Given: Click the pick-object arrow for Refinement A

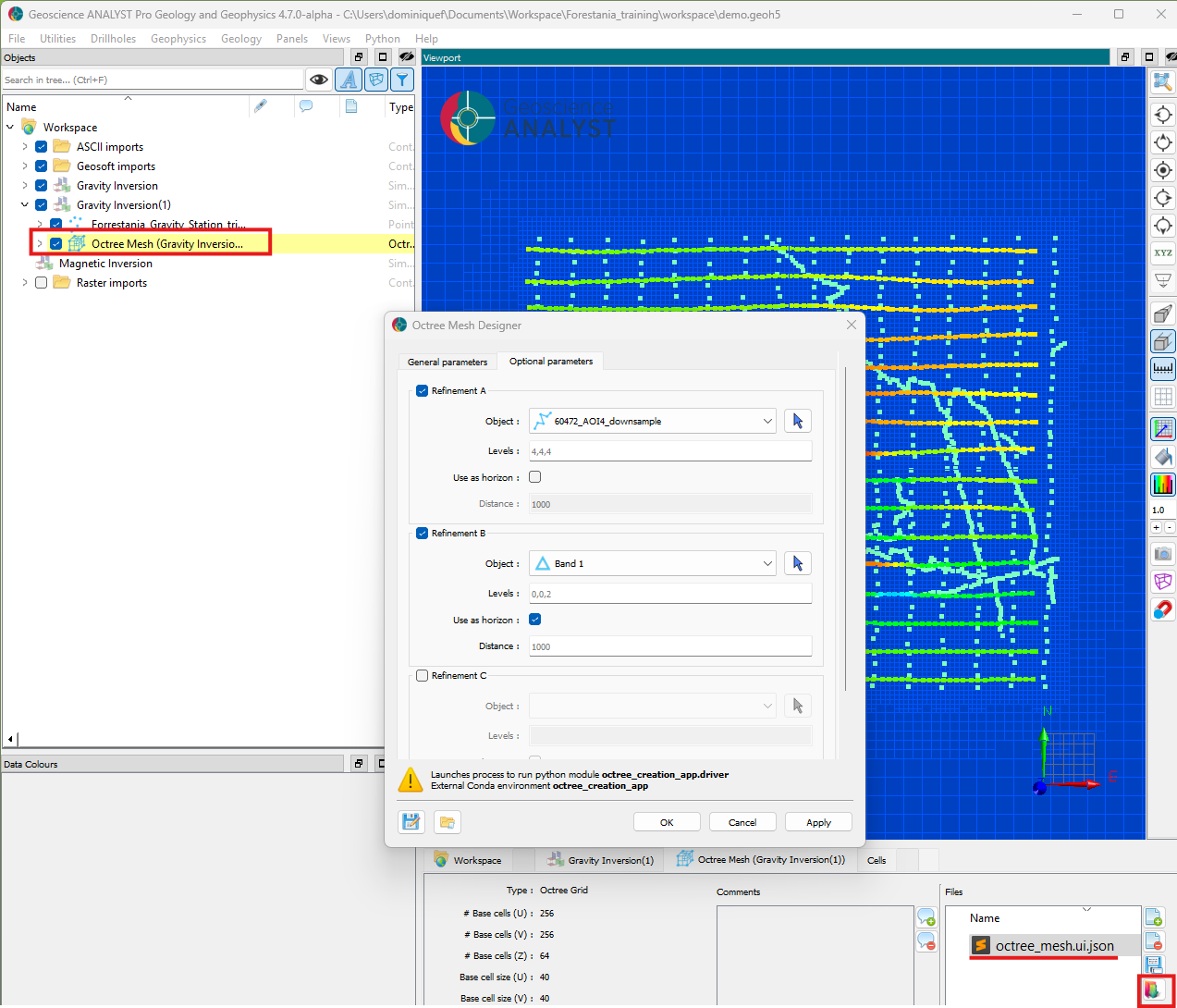Looking at the screenshot, I should coord(797,421).
